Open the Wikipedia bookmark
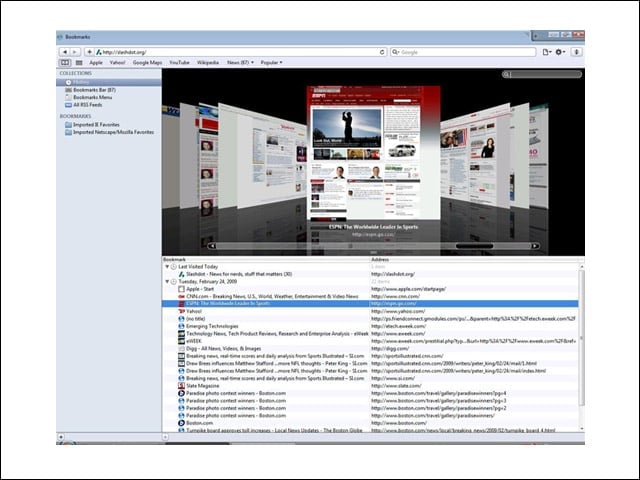Viewport: 640px width, 480px height. (x=208, y=62)
